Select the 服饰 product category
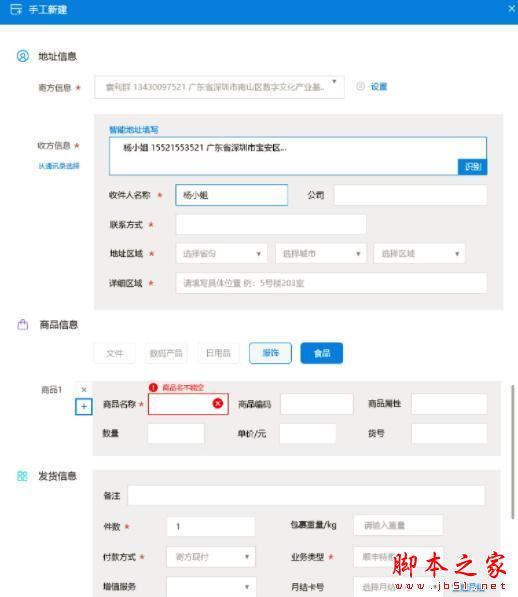The image size is (518, 597). tap(271, 353)
